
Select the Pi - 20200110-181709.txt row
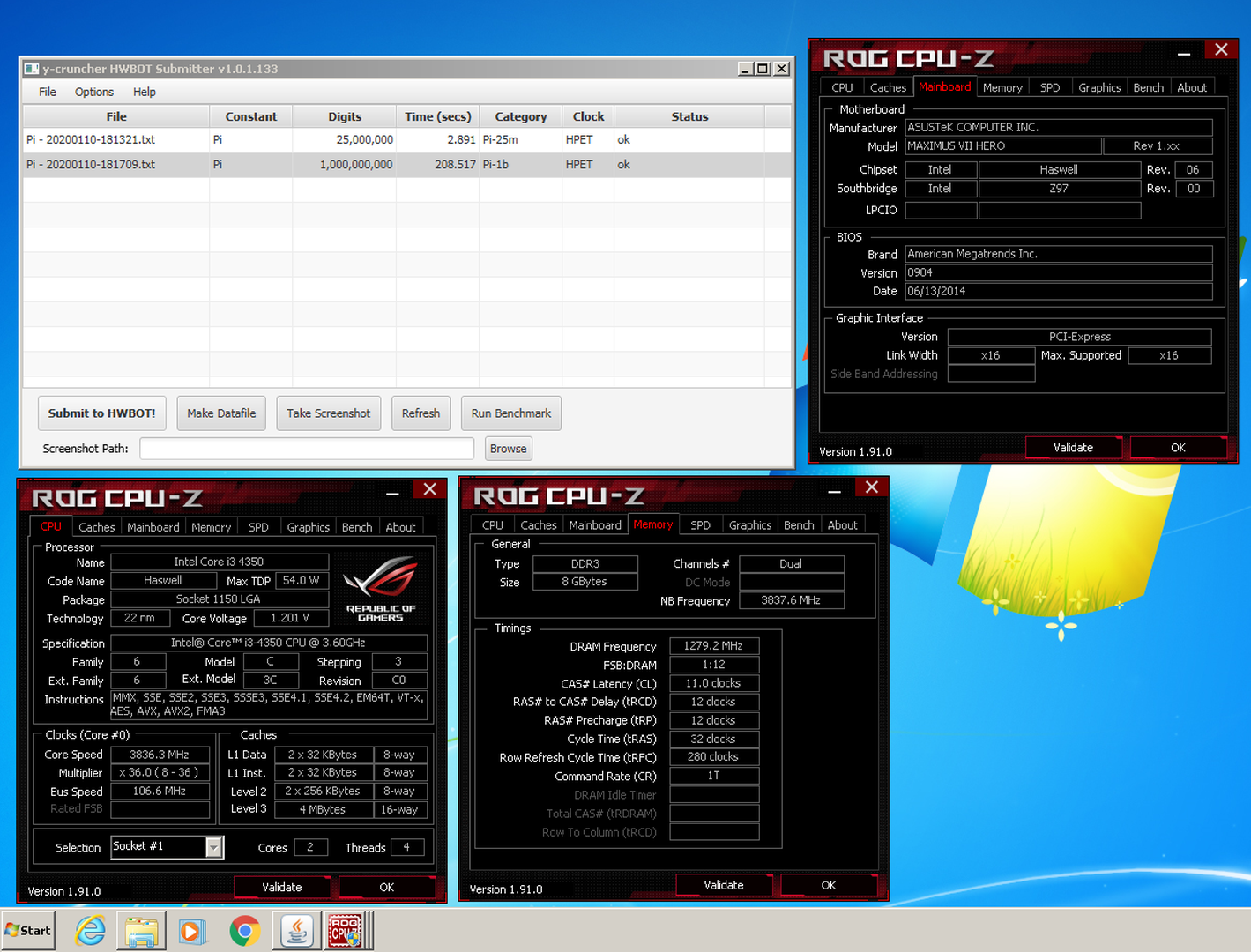pos(406,165)
